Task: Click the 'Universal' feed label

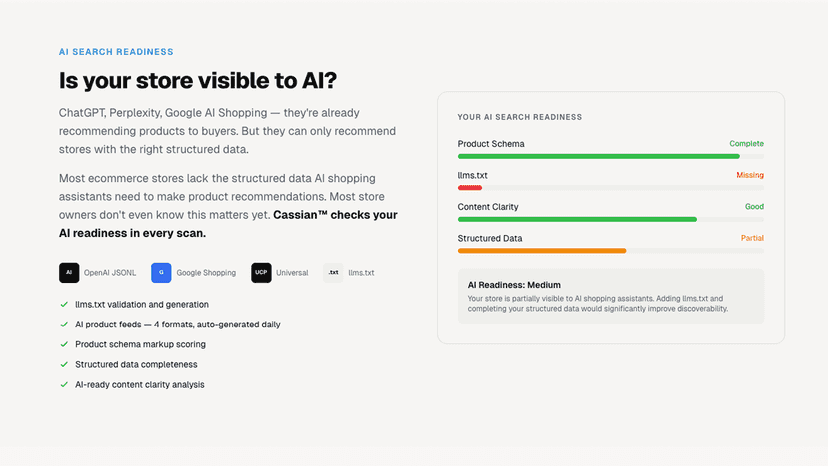Action: pos(292,273)
